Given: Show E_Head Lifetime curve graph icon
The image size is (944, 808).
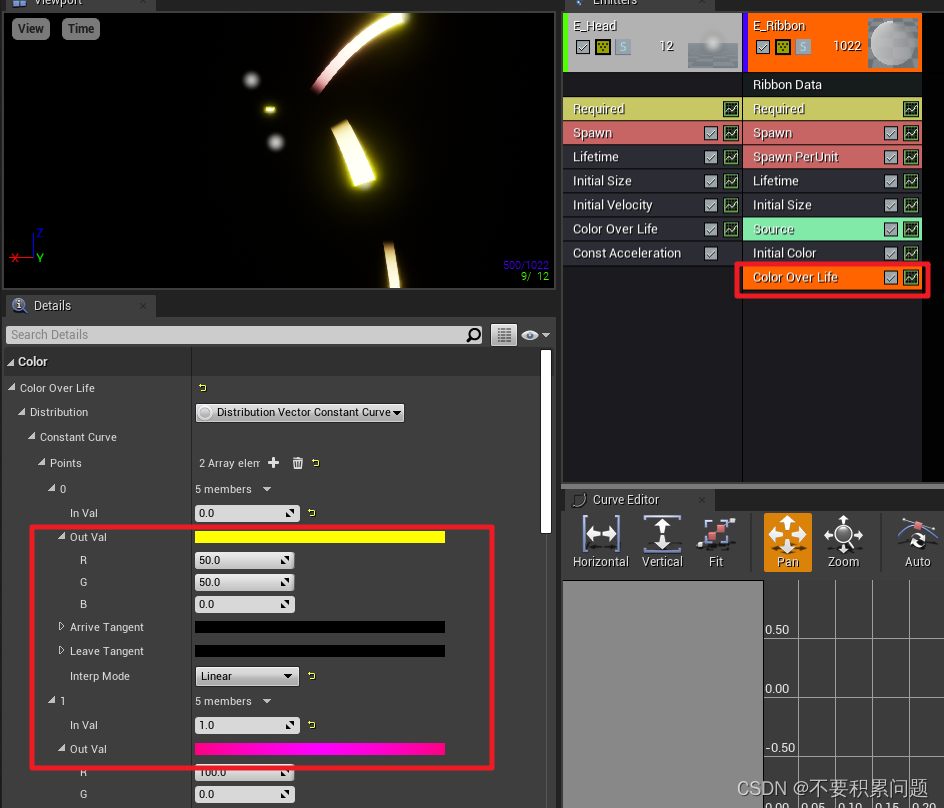Looking at the screenshot, I should click(x=731, y=157).
